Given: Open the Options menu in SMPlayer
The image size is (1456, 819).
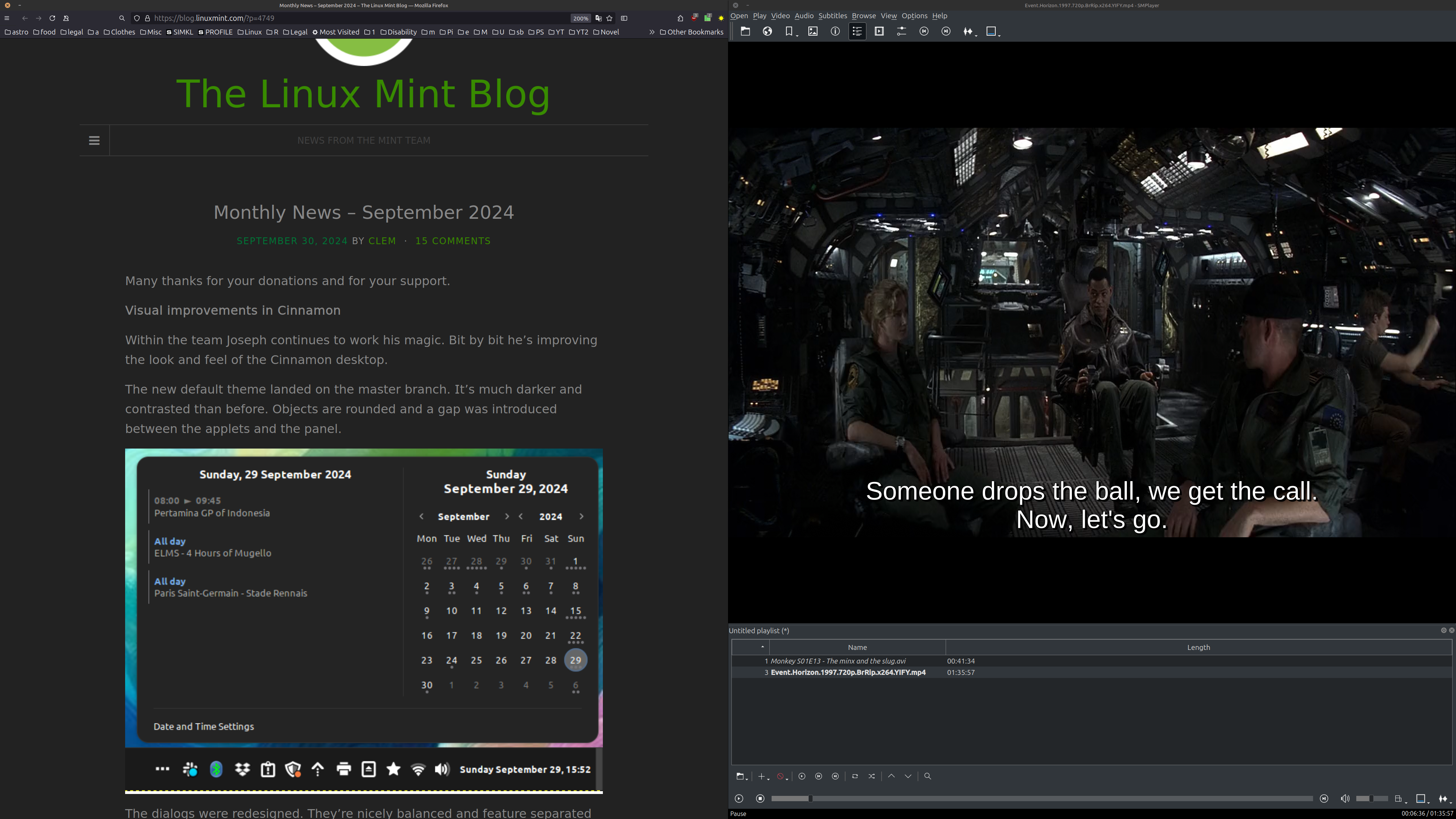Looking at the screenshot, I should tap(915, 16).
